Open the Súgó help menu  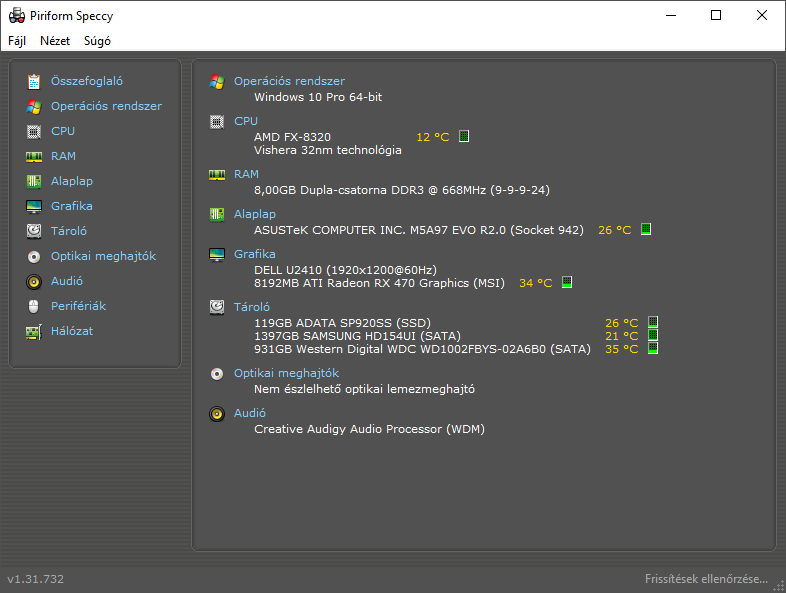pyautogui.click(x=97, y=41)
